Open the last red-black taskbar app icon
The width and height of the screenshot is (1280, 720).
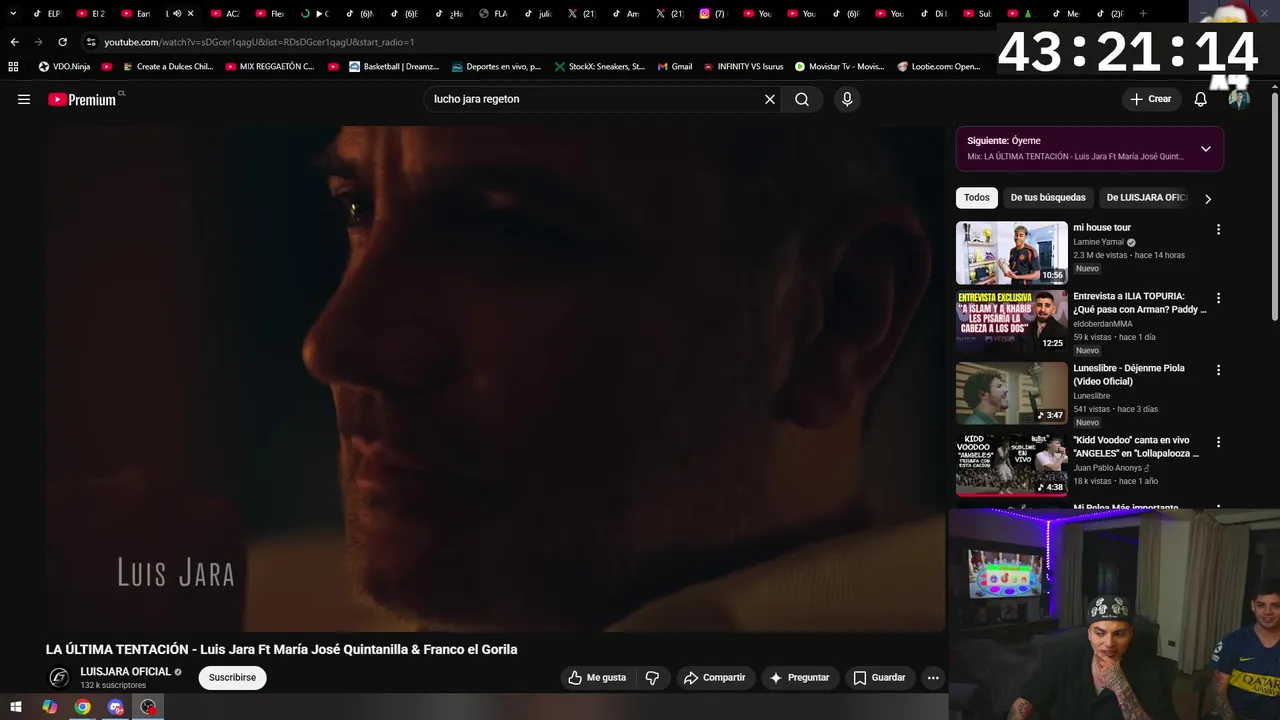pyautogui.click(x=148, y=707)
